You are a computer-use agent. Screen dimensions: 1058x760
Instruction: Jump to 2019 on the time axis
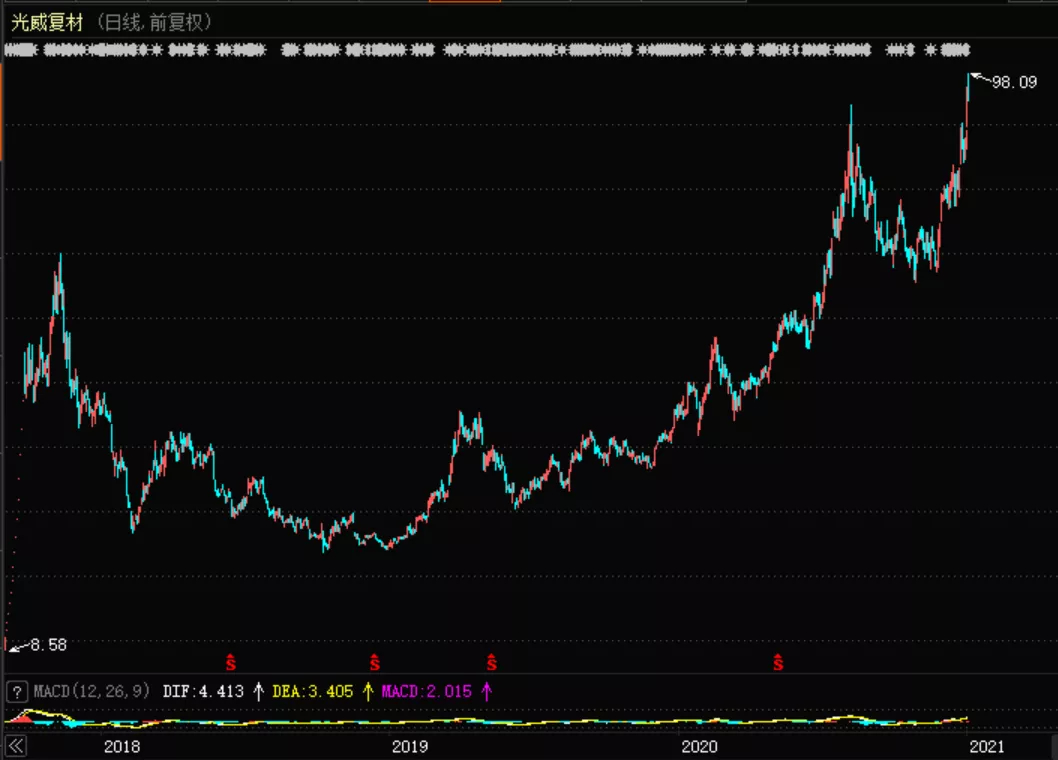[x=410, y=746]
